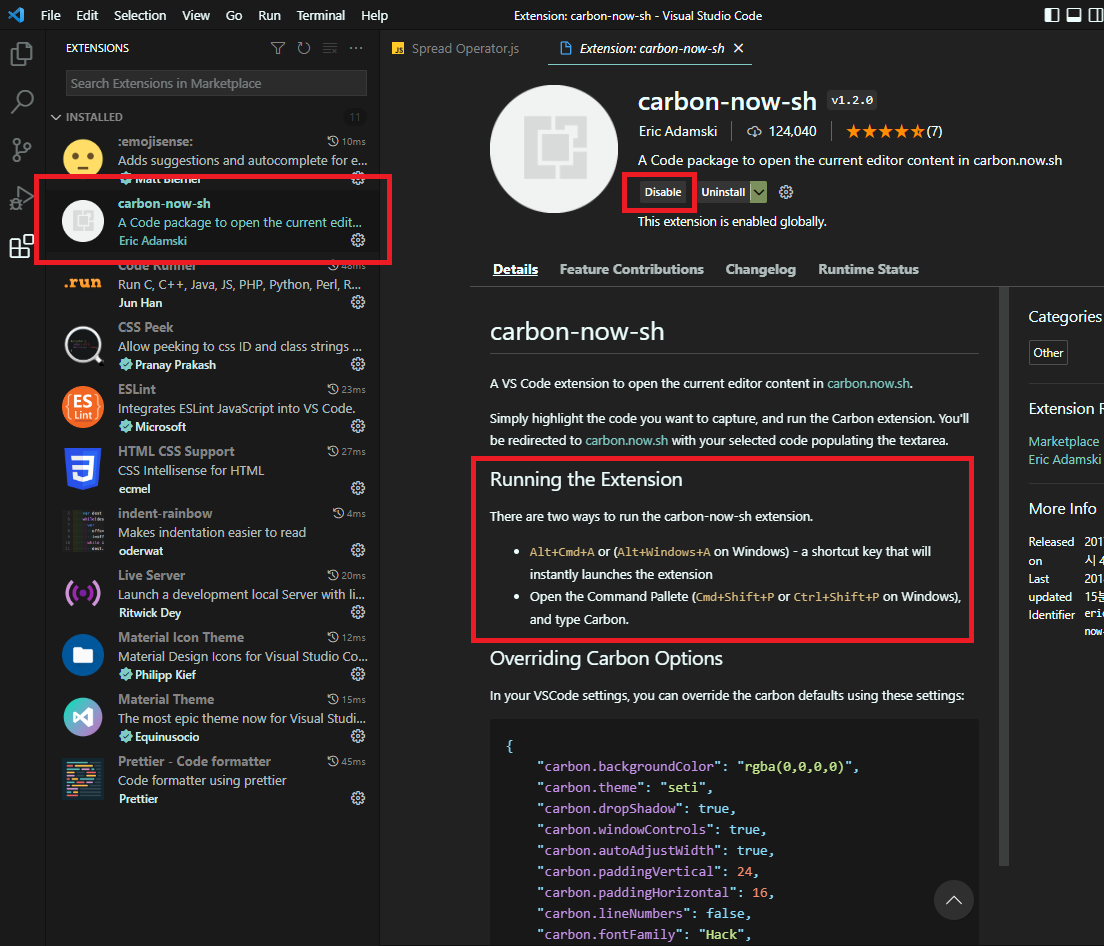Select the Changelog tab
The width and height of the screenshot is (1104, 946).
tap(760, 269)
